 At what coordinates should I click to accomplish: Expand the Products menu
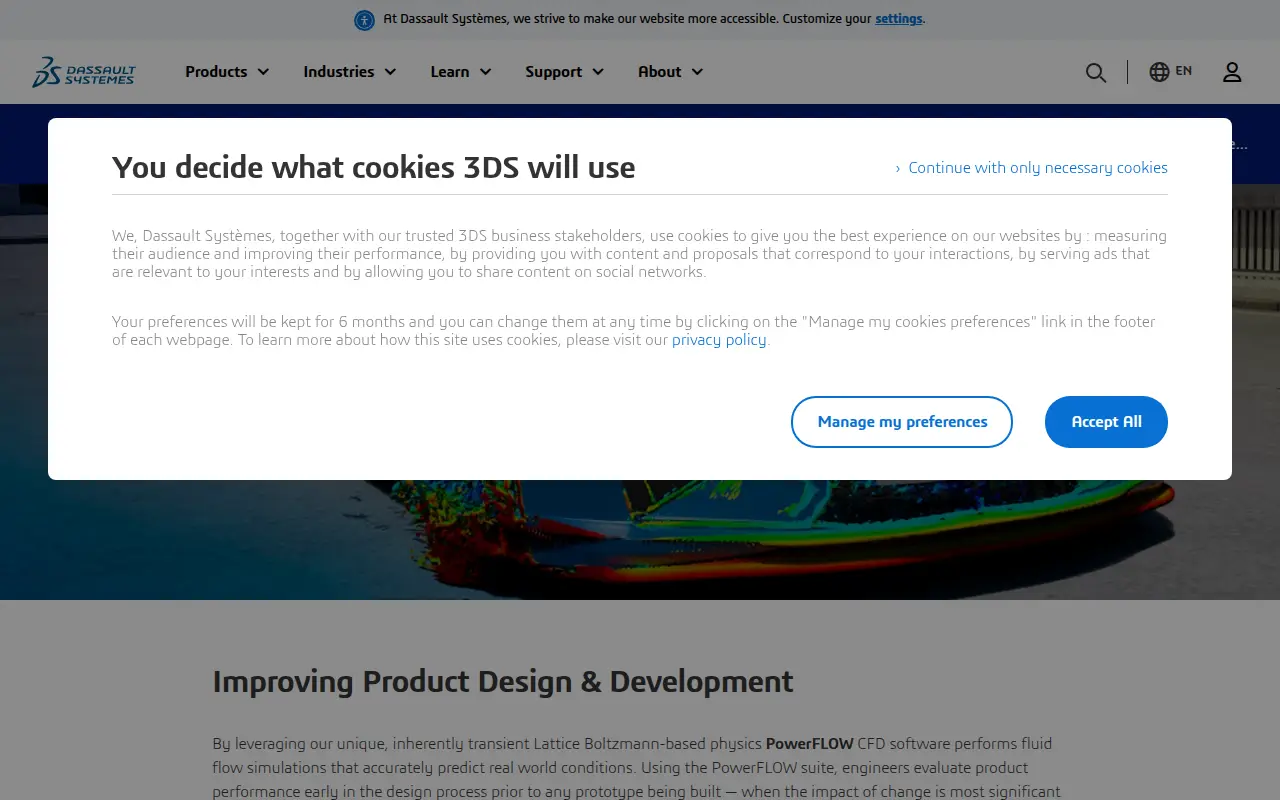pos(227,72)
